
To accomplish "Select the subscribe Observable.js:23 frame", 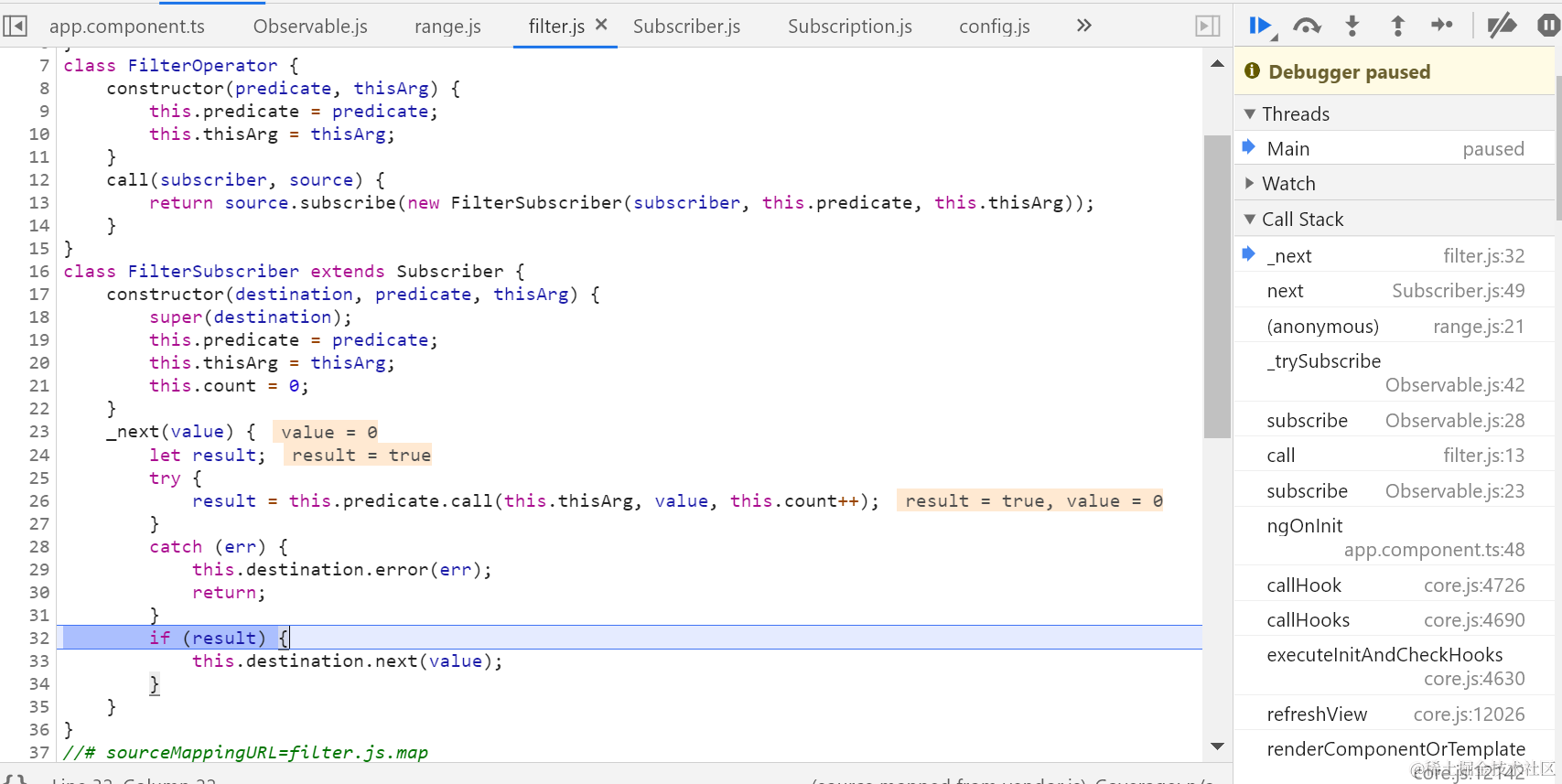I will tap(1395, 490).
